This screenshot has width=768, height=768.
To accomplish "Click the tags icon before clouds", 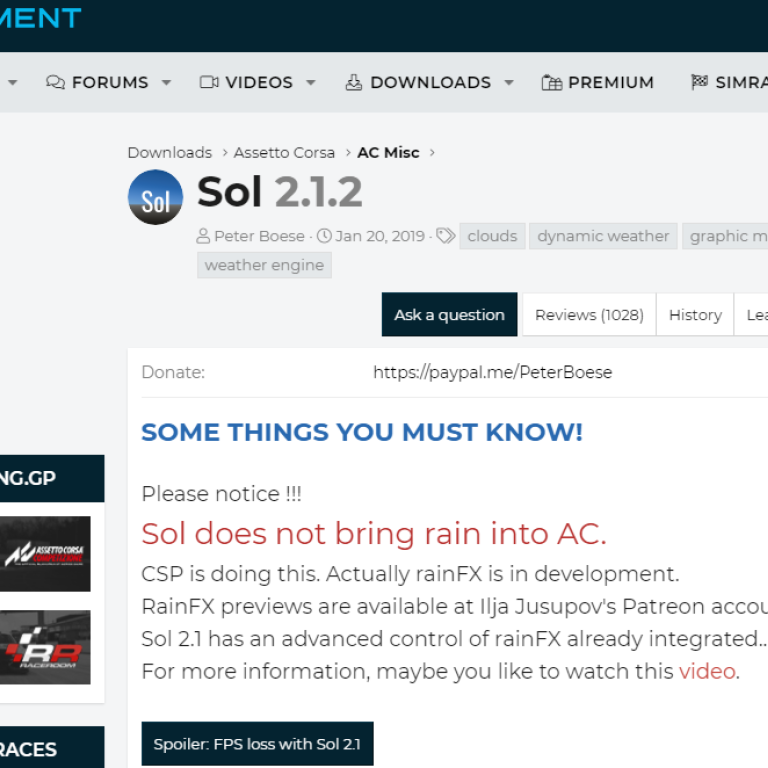I will pyautogui.click(x=445, y=236).
